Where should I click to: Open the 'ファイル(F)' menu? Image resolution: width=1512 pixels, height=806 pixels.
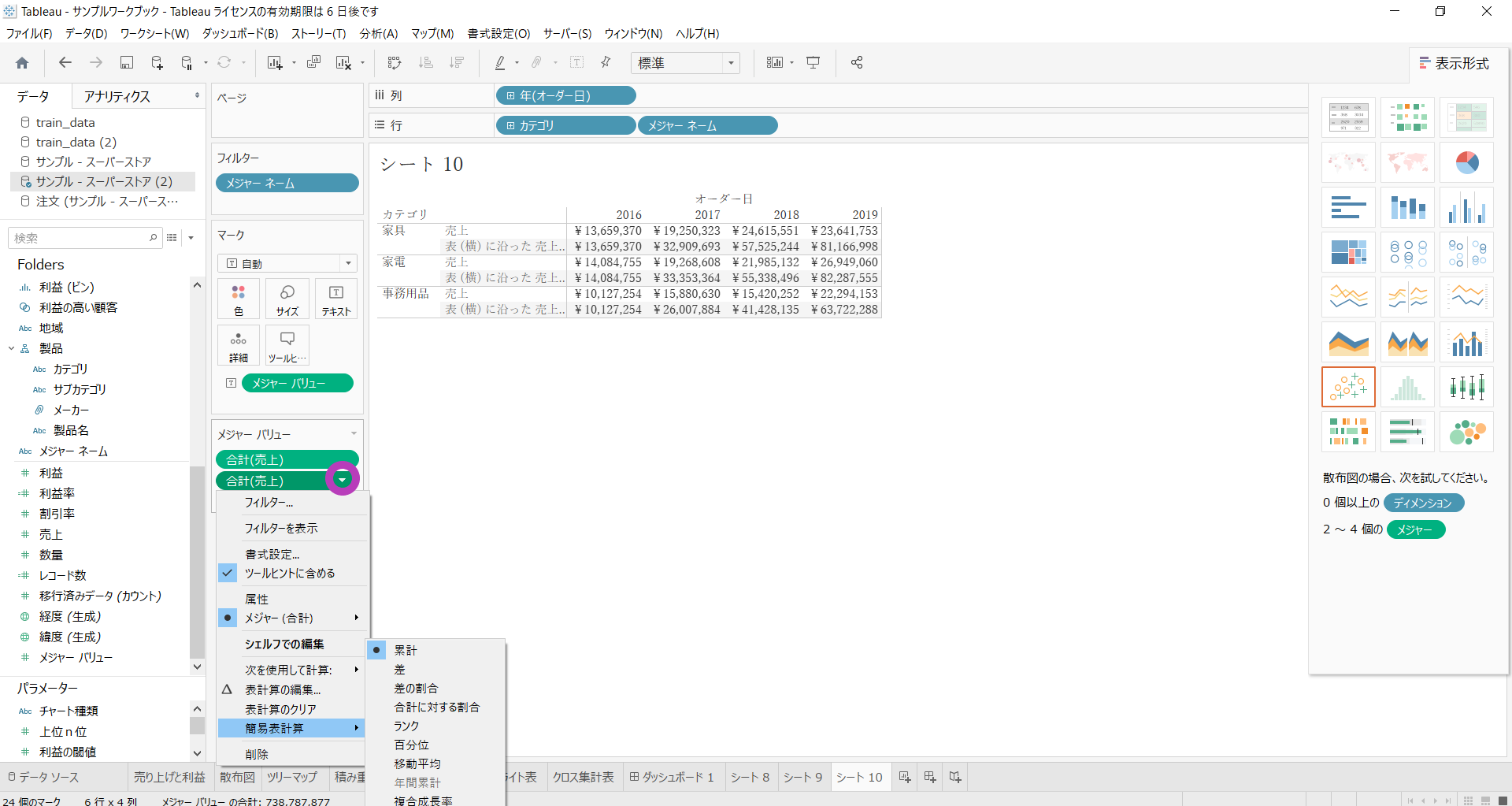29,34
